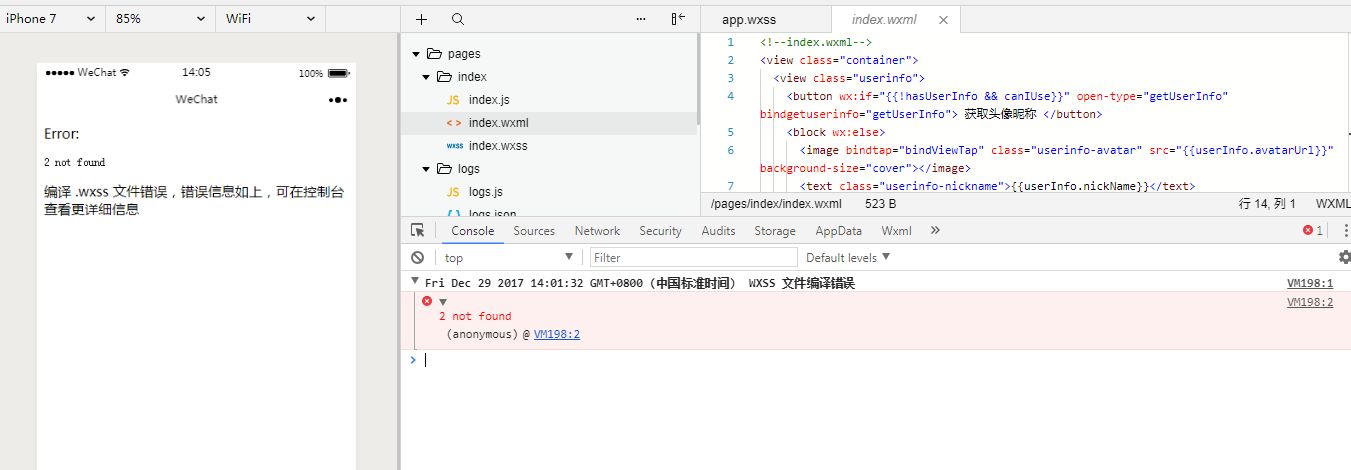Collapse the logs folder
The height and width of the screenshot is (470, 1351).
coord(427,169)
